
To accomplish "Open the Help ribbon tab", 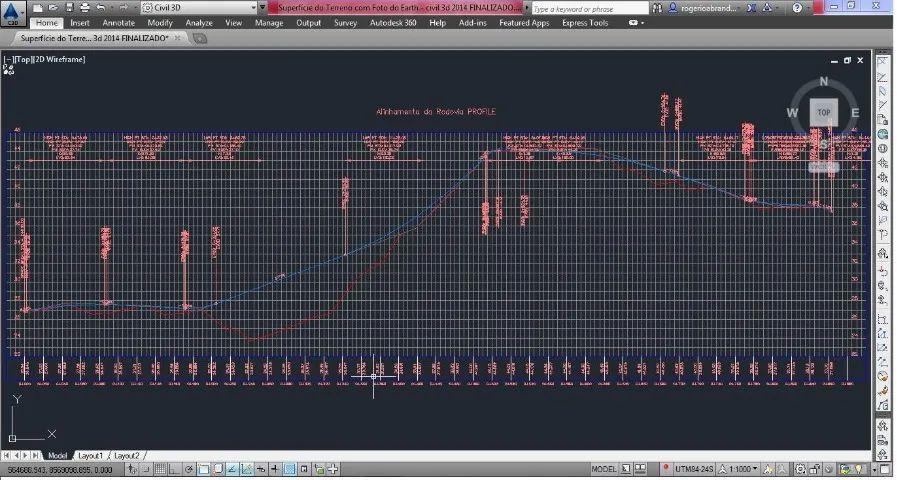I will tap(437, 23).
